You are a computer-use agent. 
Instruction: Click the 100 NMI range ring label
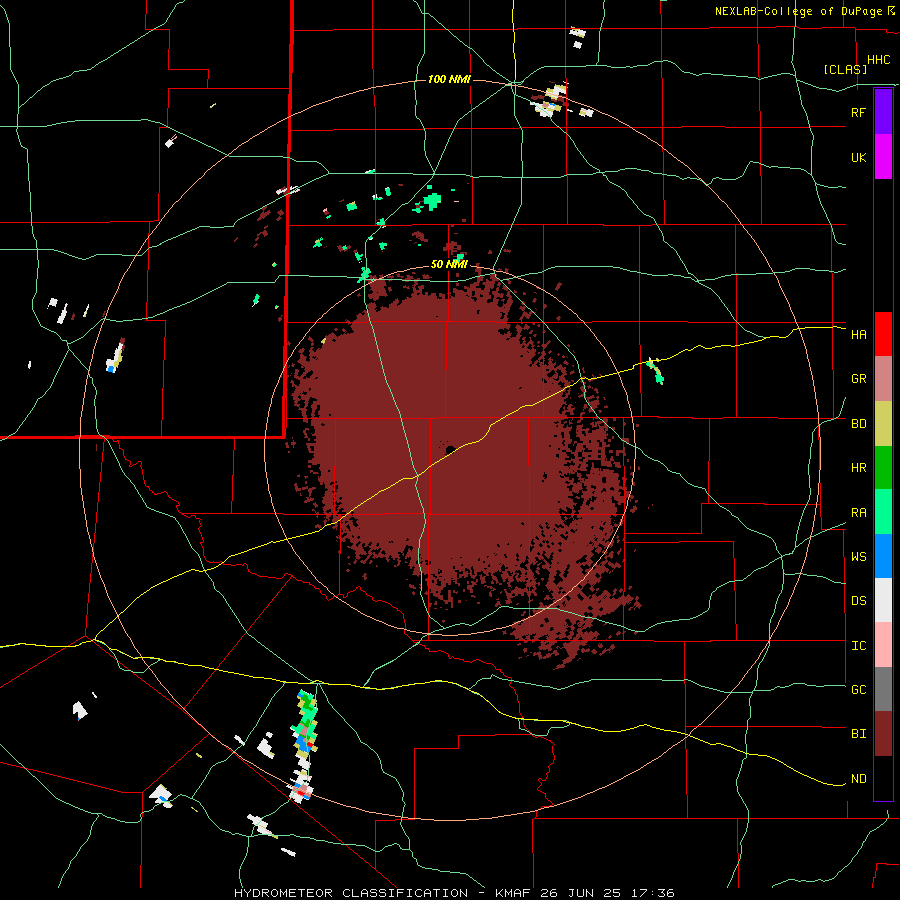click(x=449, y=79)
